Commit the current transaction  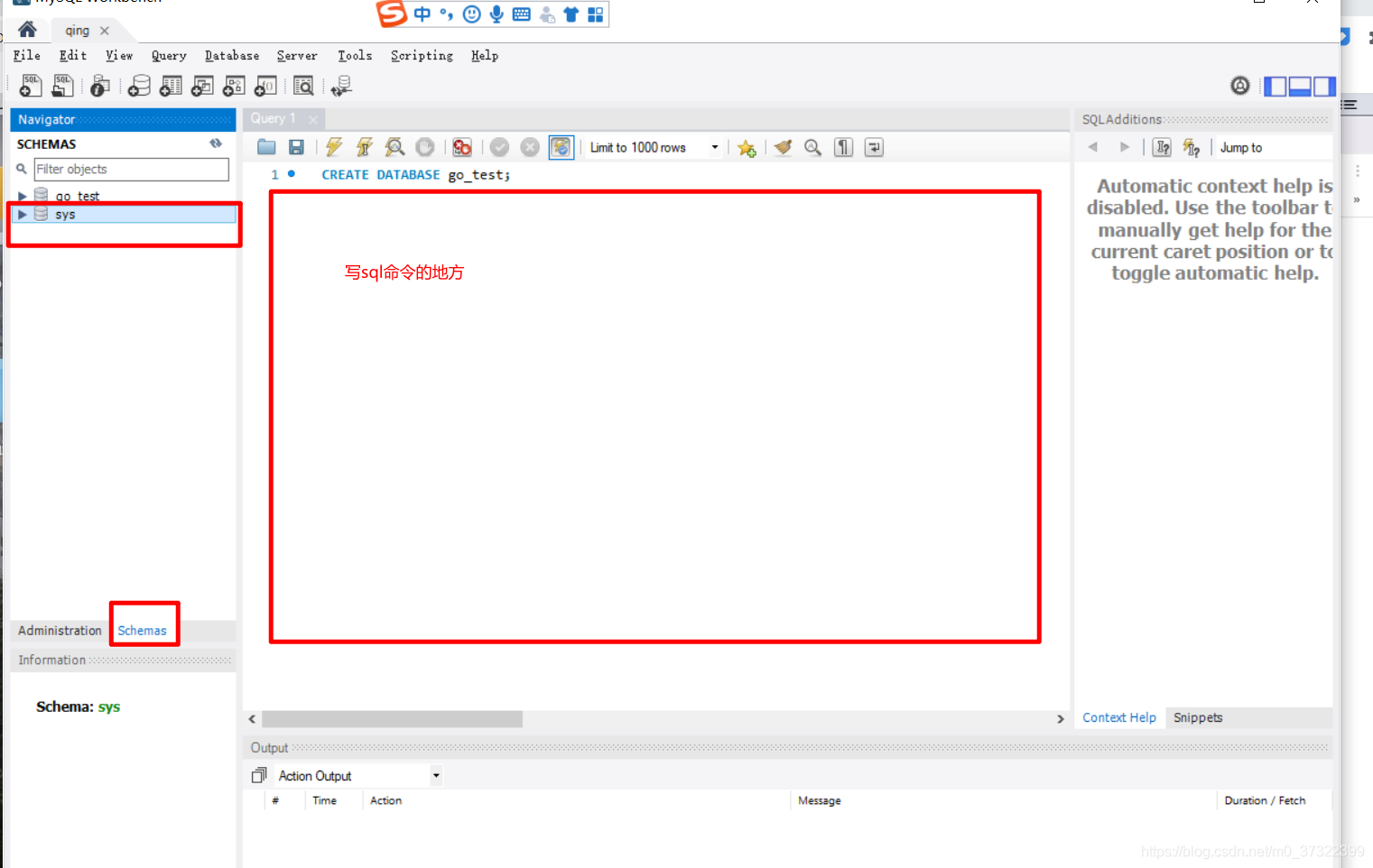pyautogui.click(x=499, y=147)
